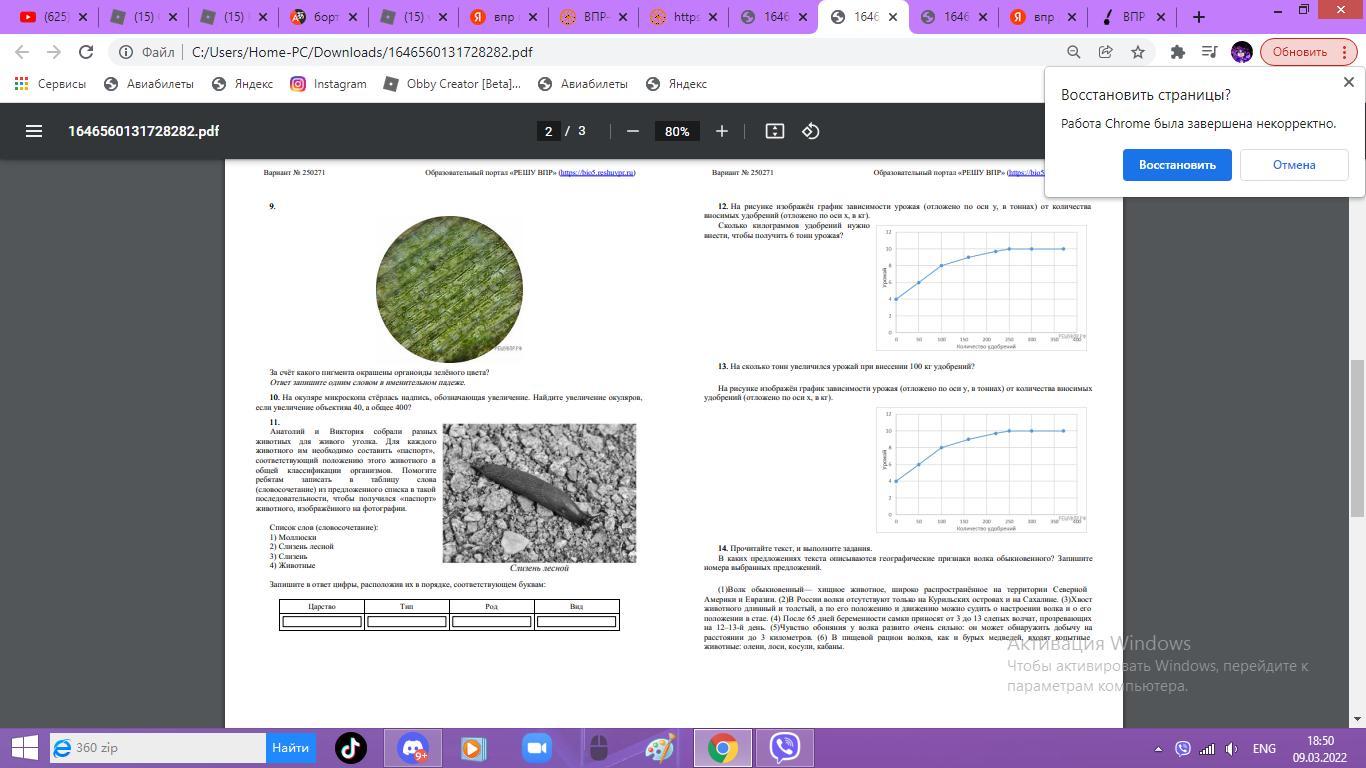Open the browser zoom magnifier icon
This screenshot has height=768, width=1366.
pyautogui.click(x=1073, y=52)
